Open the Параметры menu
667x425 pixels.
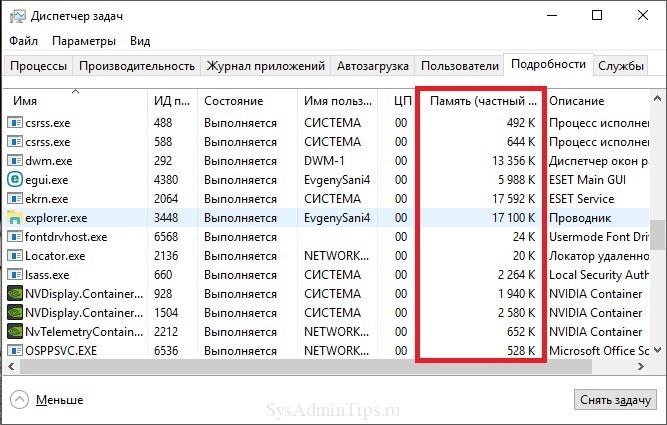(x=84, y=41)
